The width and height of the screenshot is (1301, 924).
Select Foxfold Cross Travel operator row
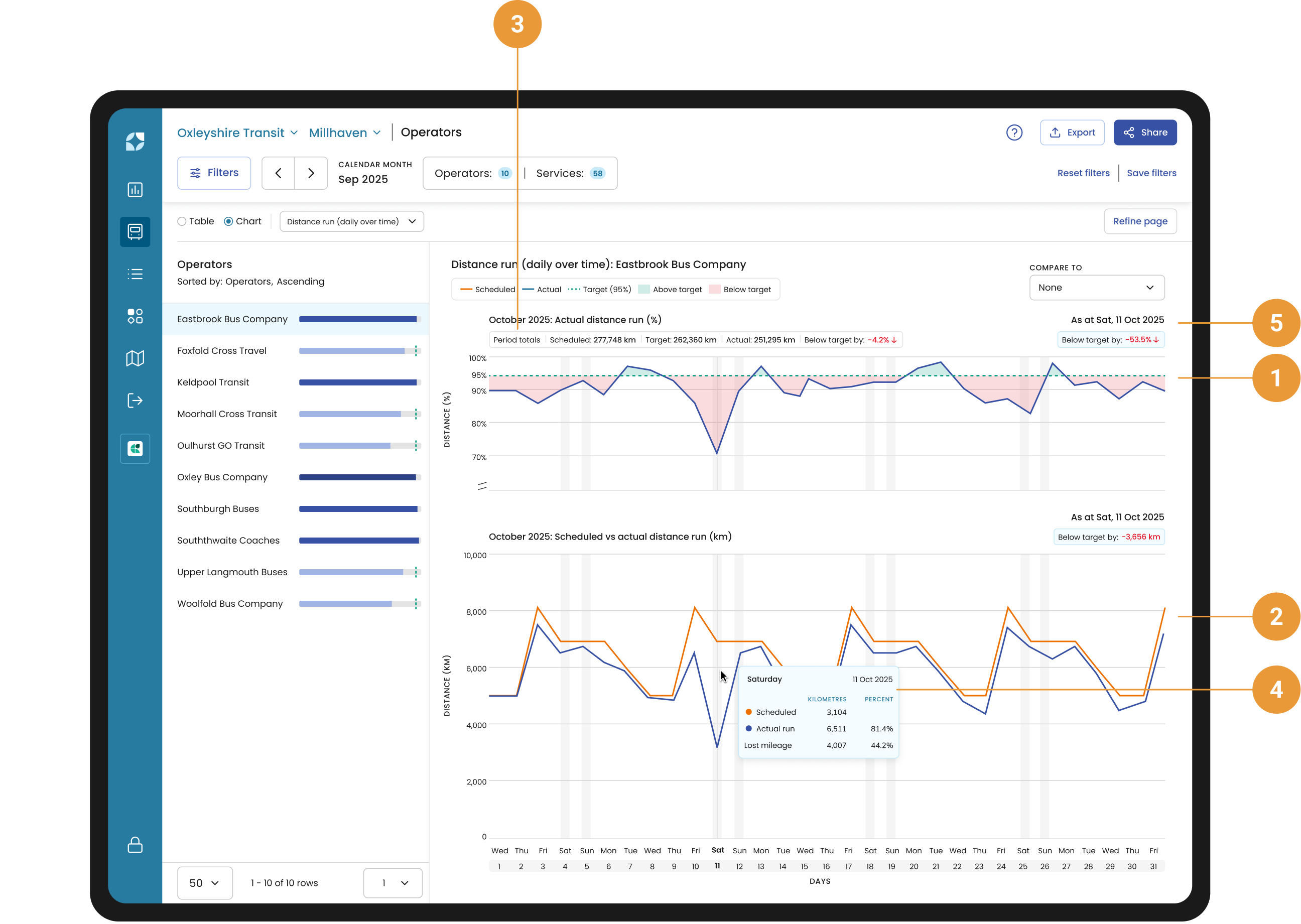(222, 350)
